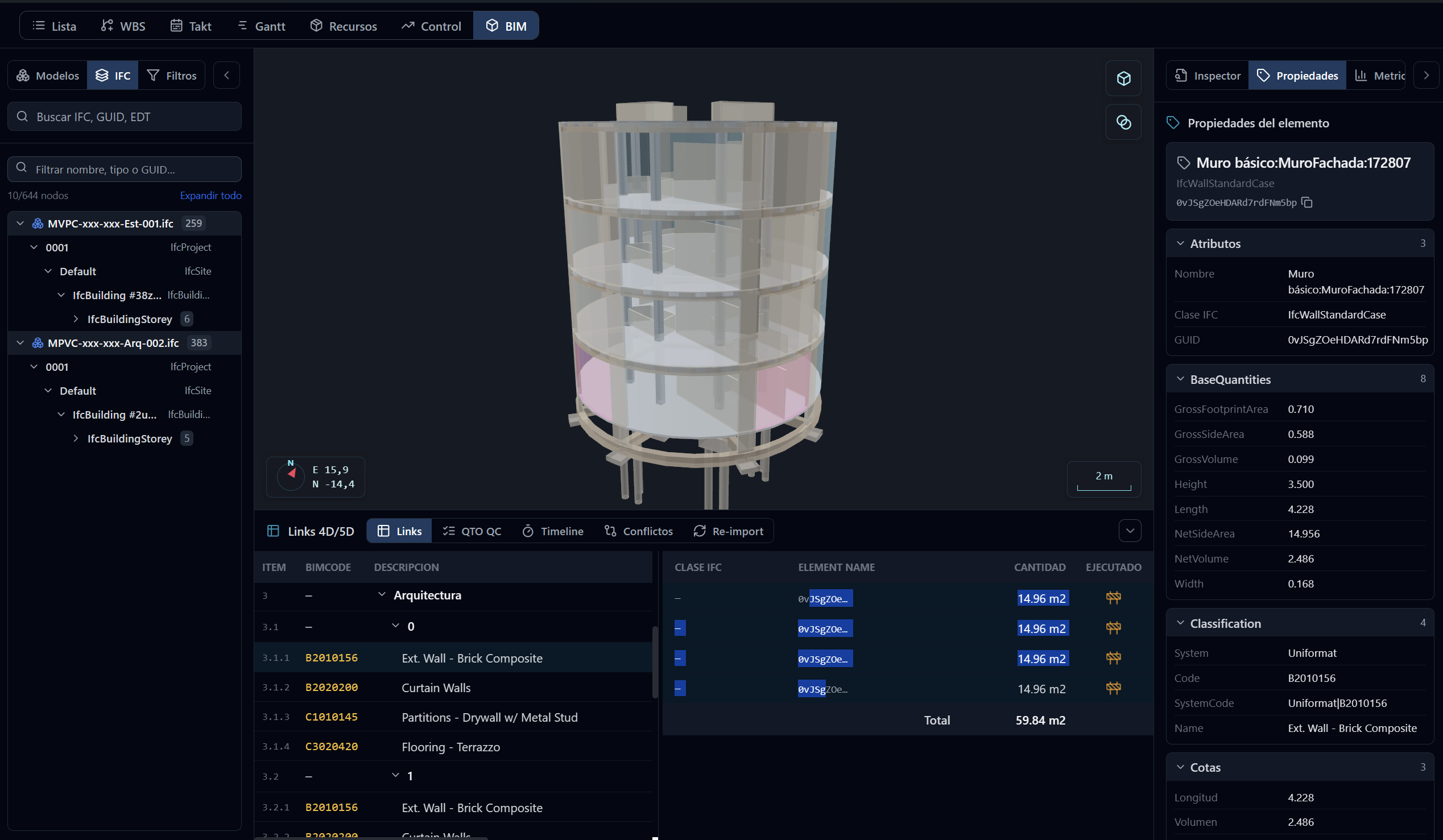The width and height of the screenshot is (1443, 840).
Task: Select the Flooring - Terrazzo row
Action: click(453, 747)
